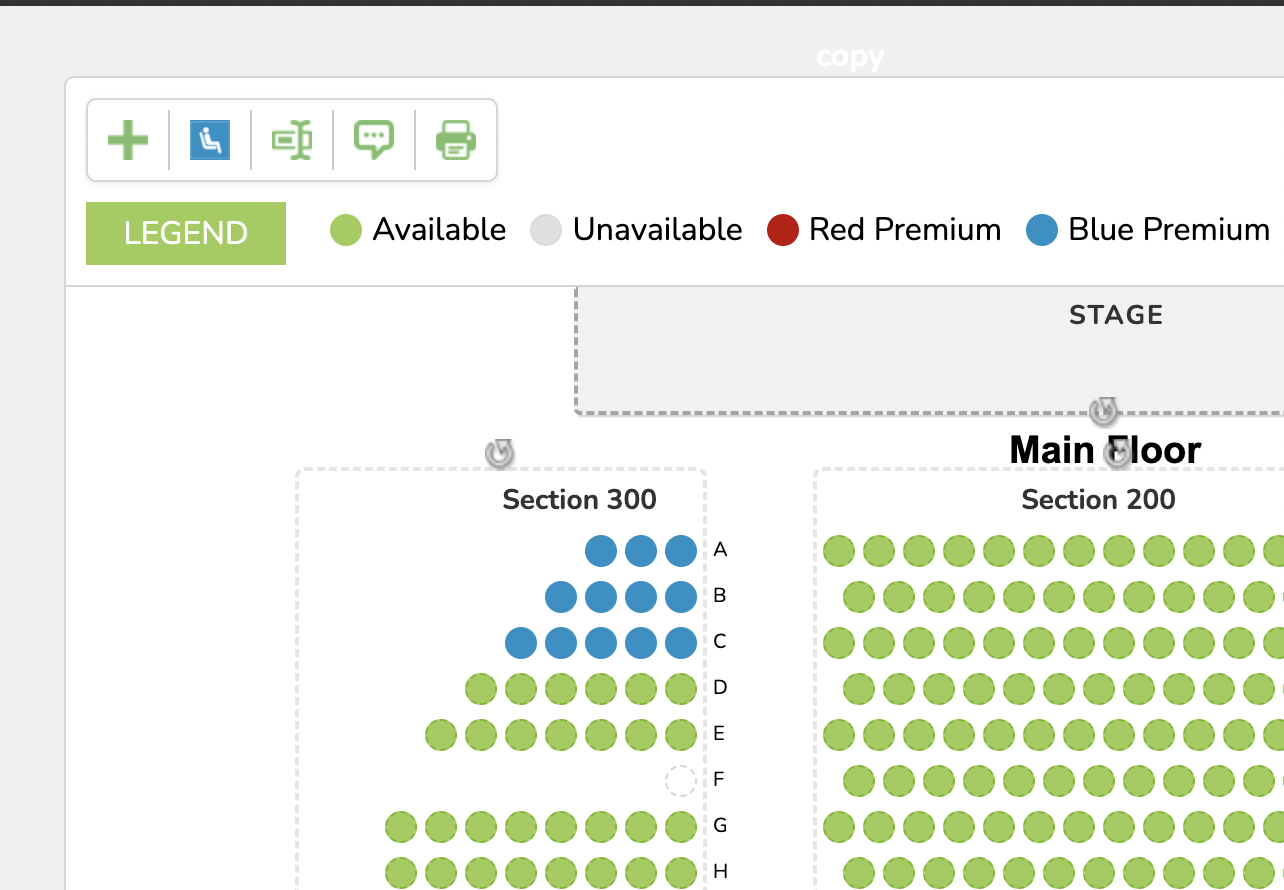Select the blue seat tool icon
The height and width of the screenshot is (890, 1284).
coord(210,140)
